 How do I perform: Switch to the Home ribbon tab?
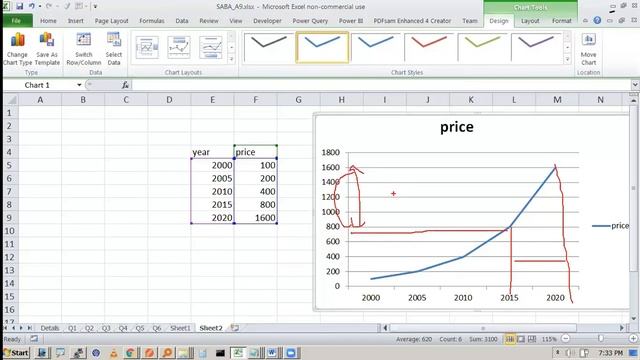tap(48, 21)
